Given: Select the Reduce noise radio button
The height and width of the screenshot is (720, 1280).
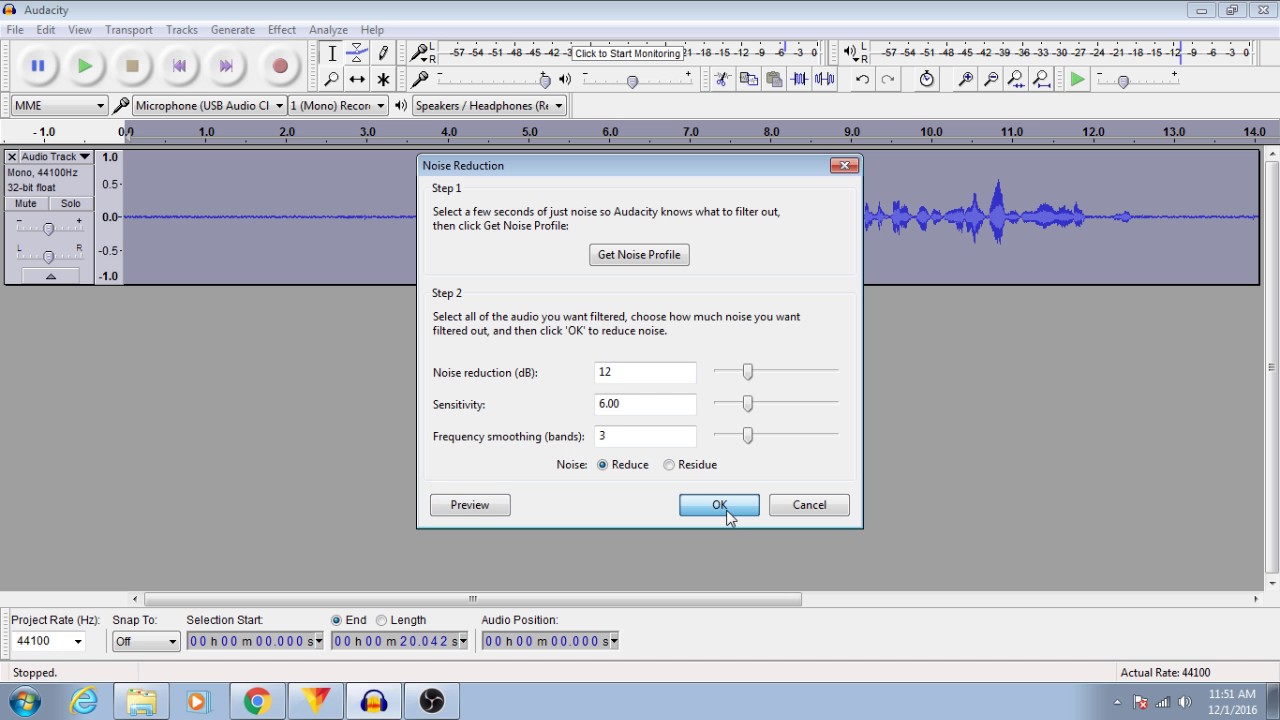Looking at the screenshot, I should [x=602, y=465].
